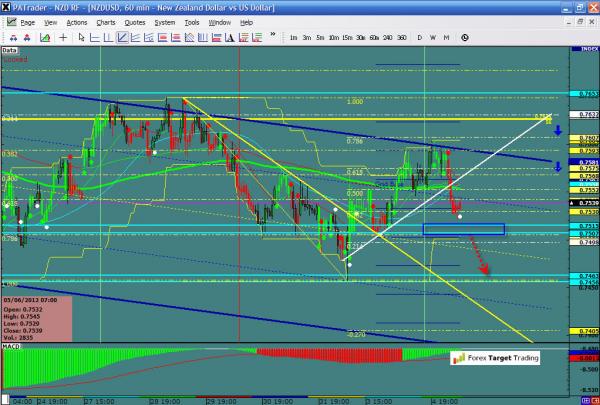Select the Fibonacci fan tool icon

pos(149,38)
